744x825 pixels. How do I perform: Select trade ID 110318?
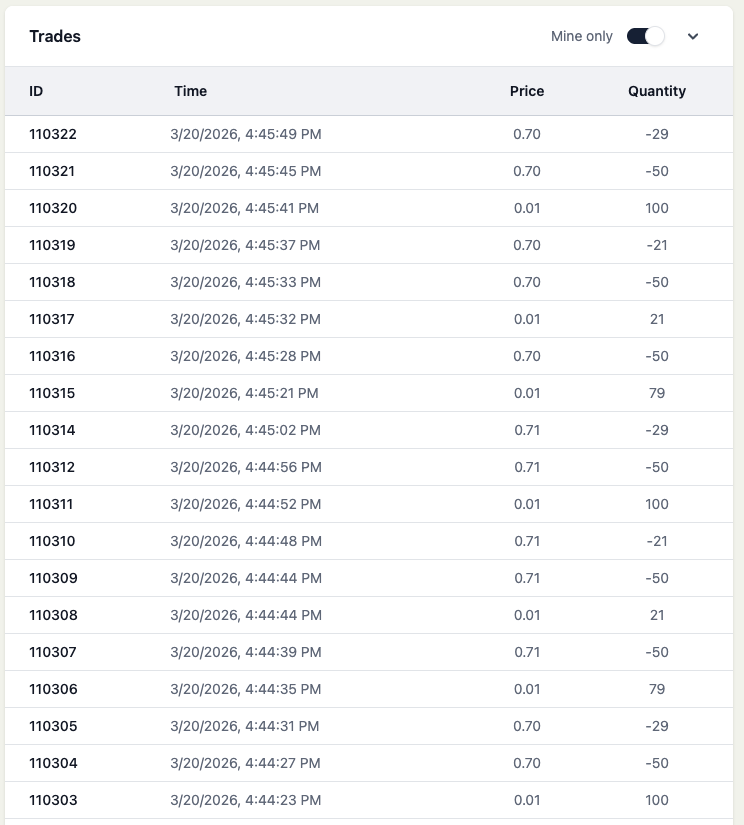(52, 282)
